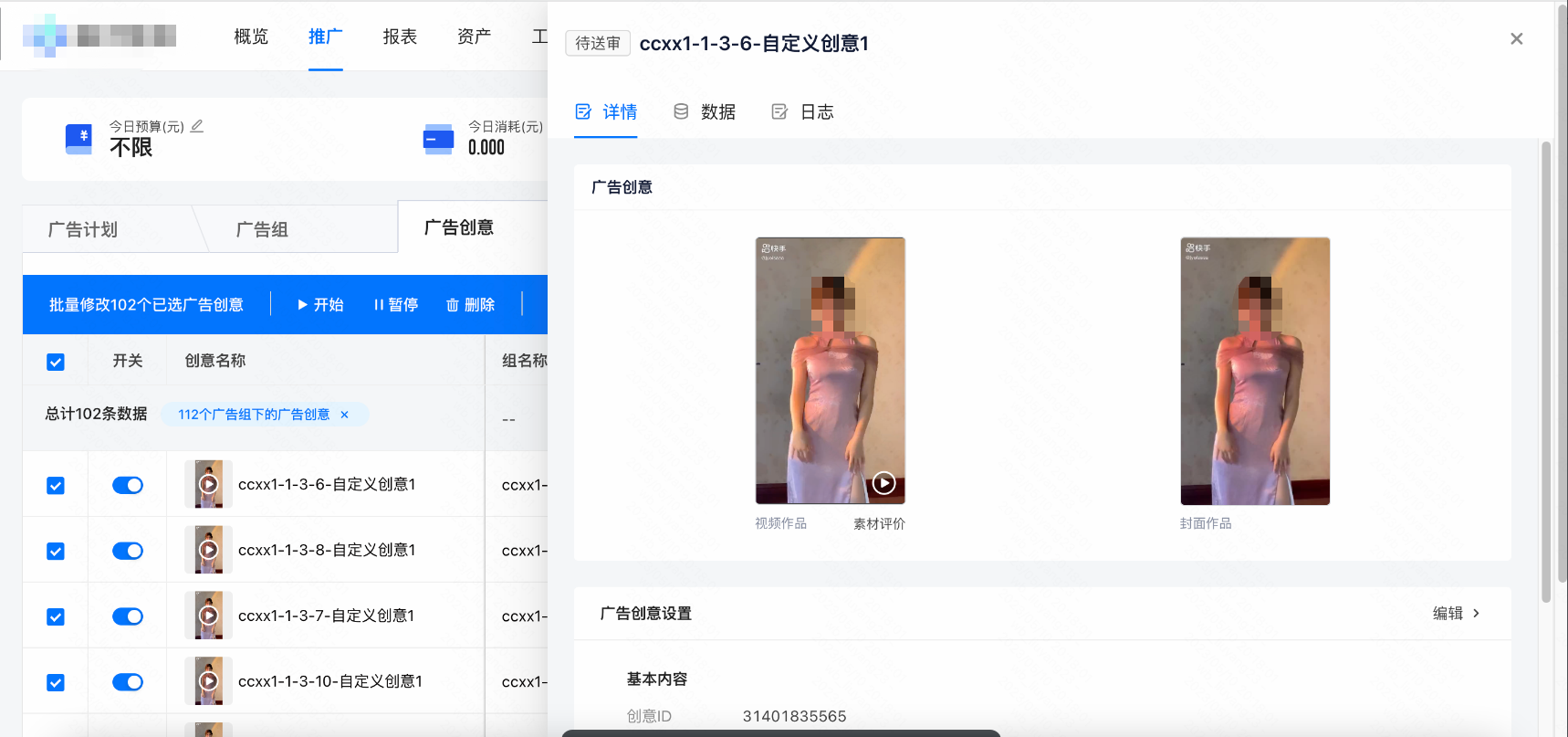
Task: Click the 暂停 batch button
Action: pos(396,305)
